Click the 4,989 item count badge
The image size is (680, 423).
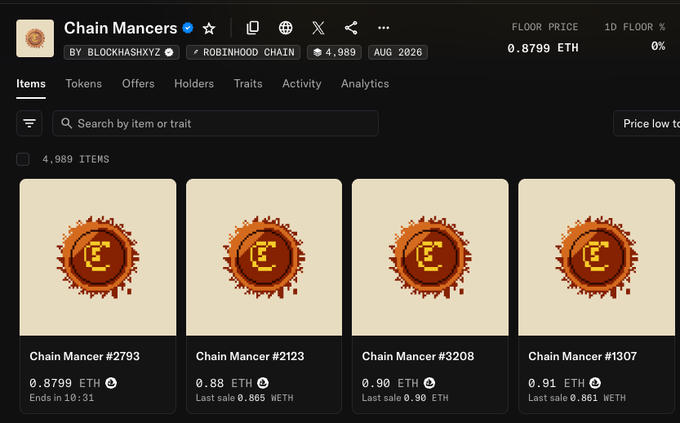tap(334, 52)
